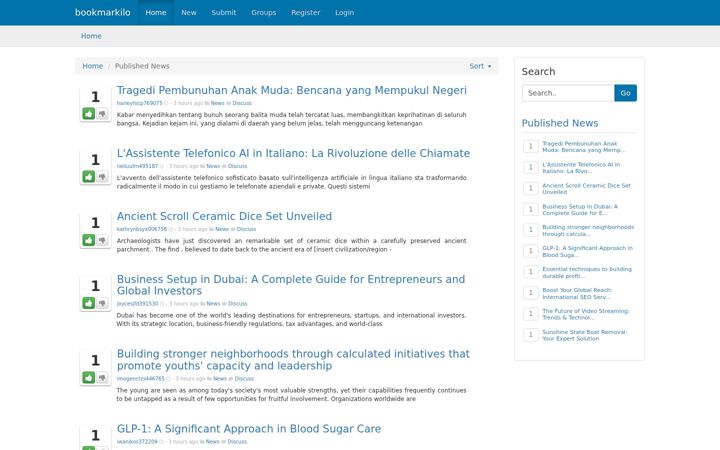Focus the Search input field
The height and width of the screenshot is (450, 720).
click(568, 93)
